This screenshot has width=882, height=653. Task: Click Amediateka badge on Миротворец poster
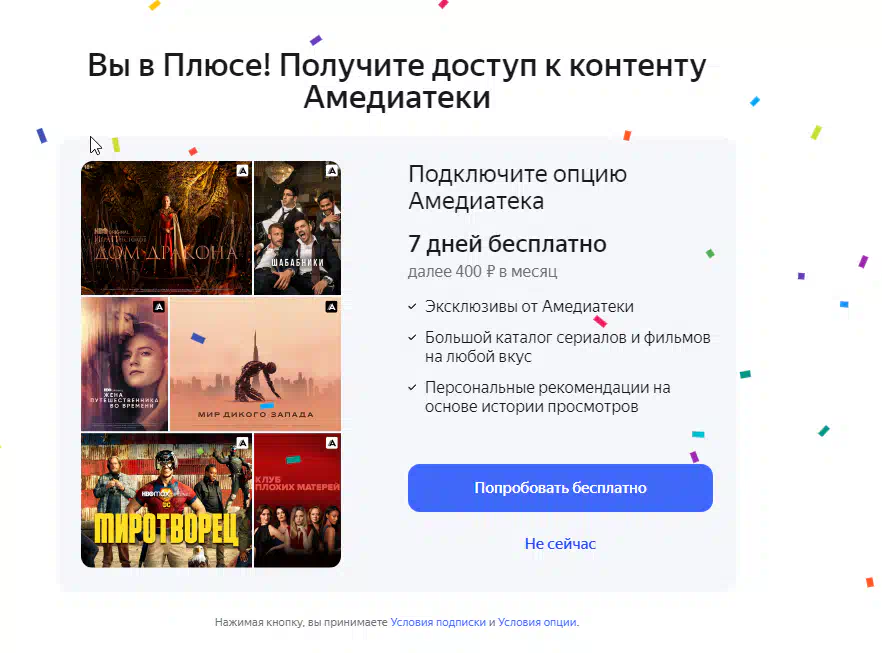click(x=242, y=443)
